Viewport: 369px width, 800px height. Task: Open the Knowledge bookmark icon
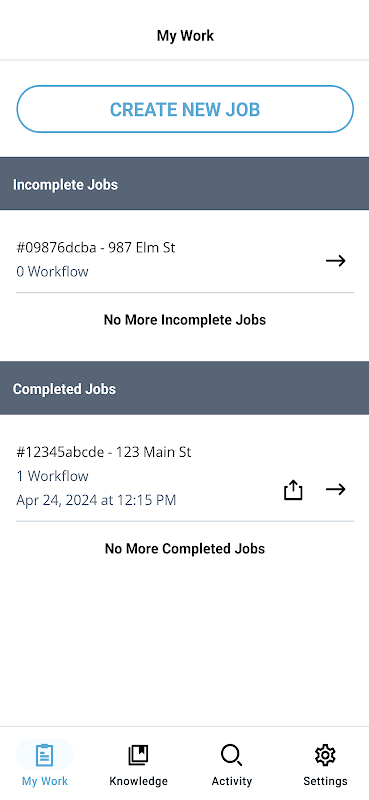pos(138,755)
